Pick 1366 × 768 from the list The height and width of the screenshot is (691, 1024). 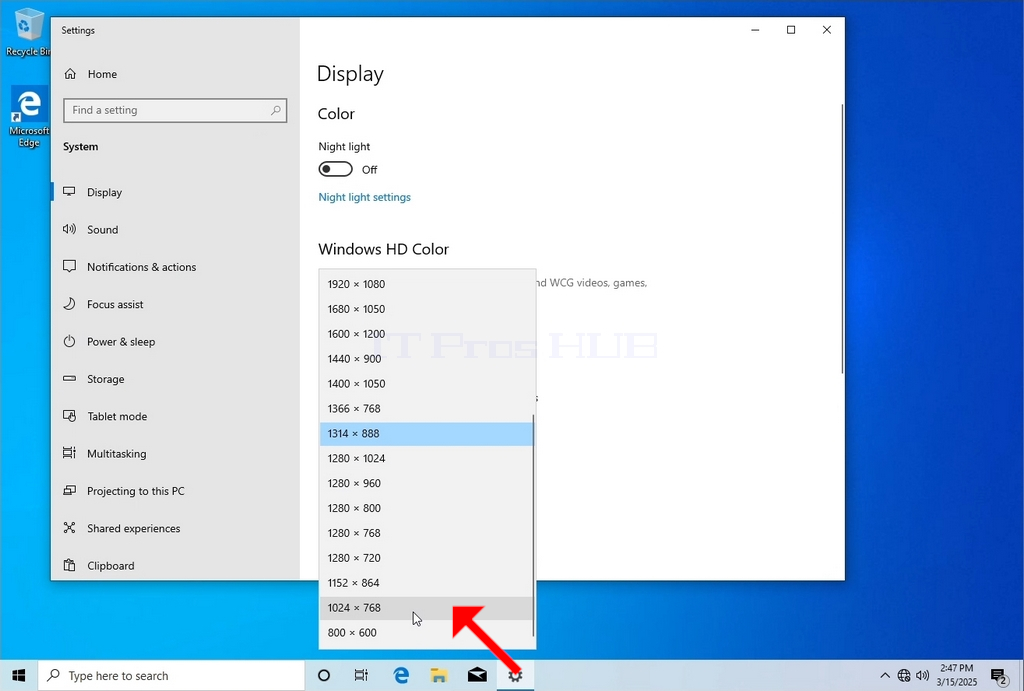pos(427,408)
